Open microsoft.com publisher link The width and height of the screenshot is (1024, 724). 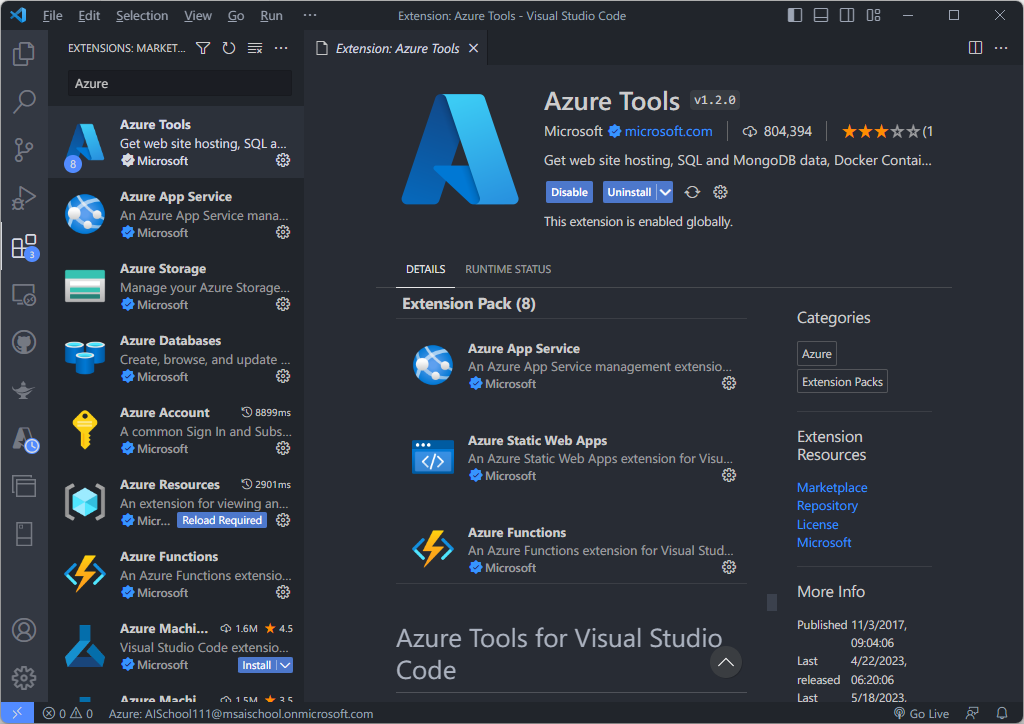coord(668,131)
